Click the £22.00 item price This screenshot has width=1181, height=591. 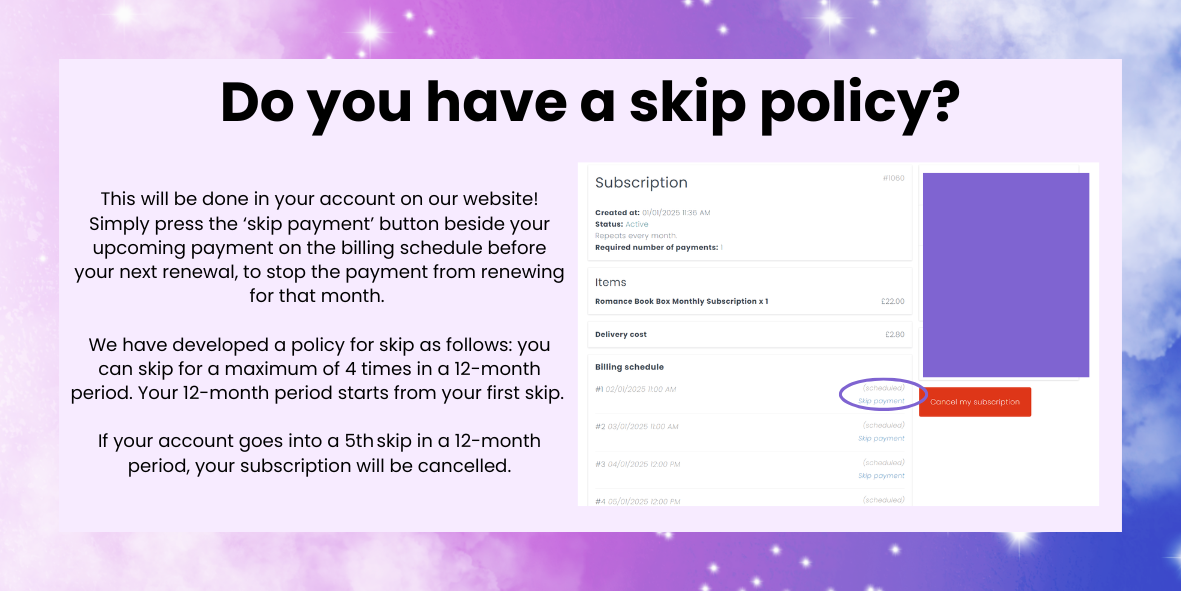coord(894,301)
